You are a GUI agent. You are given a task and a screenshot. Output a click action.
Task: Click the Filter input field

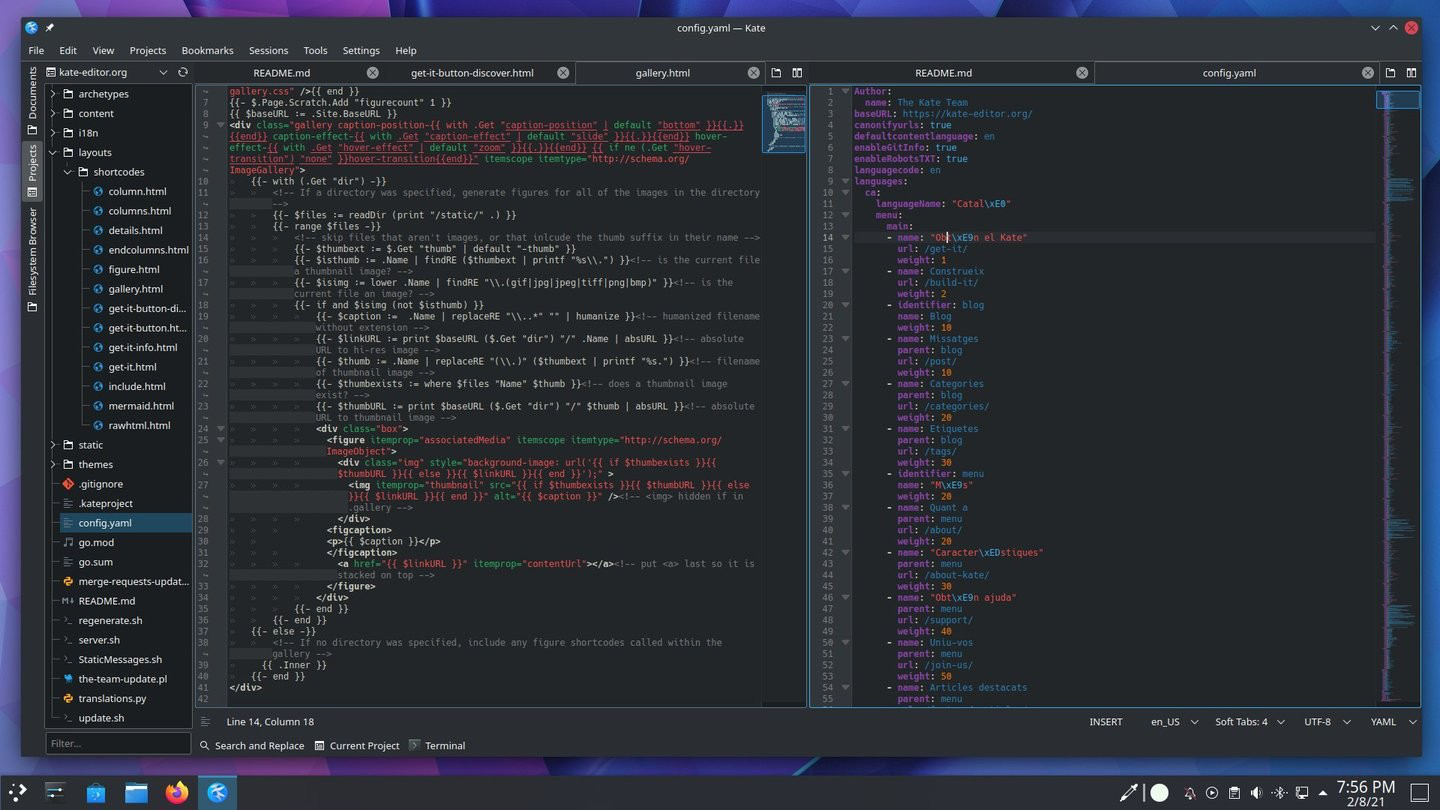point(118,744)
